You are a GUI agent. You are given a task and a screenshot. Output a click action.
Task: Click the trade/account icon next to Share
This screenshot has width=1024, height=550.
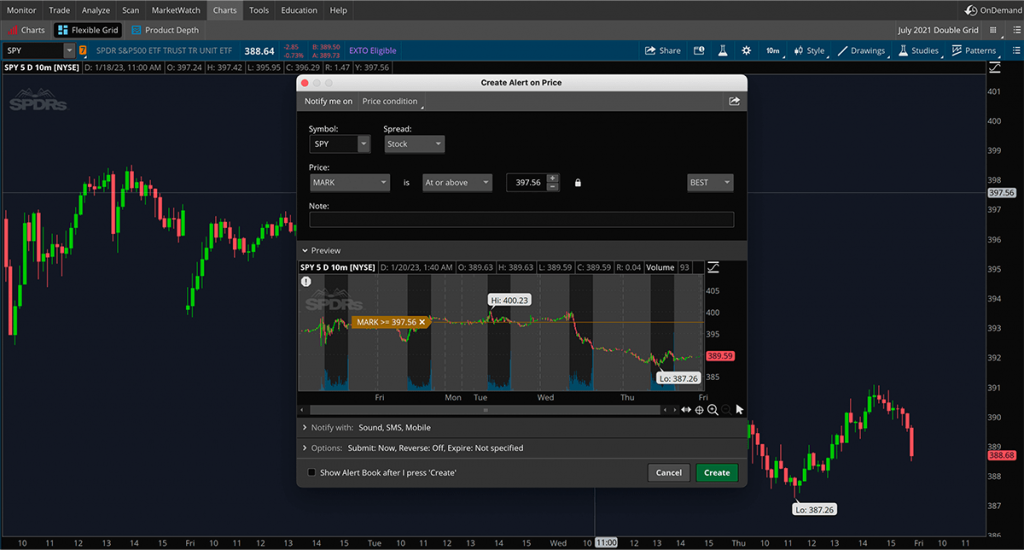[x=699, y=50]
